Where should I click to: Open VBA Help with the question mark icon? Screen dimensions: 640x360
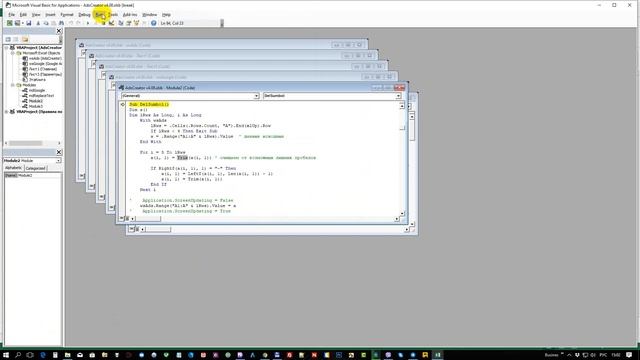(x=153, y=23)
